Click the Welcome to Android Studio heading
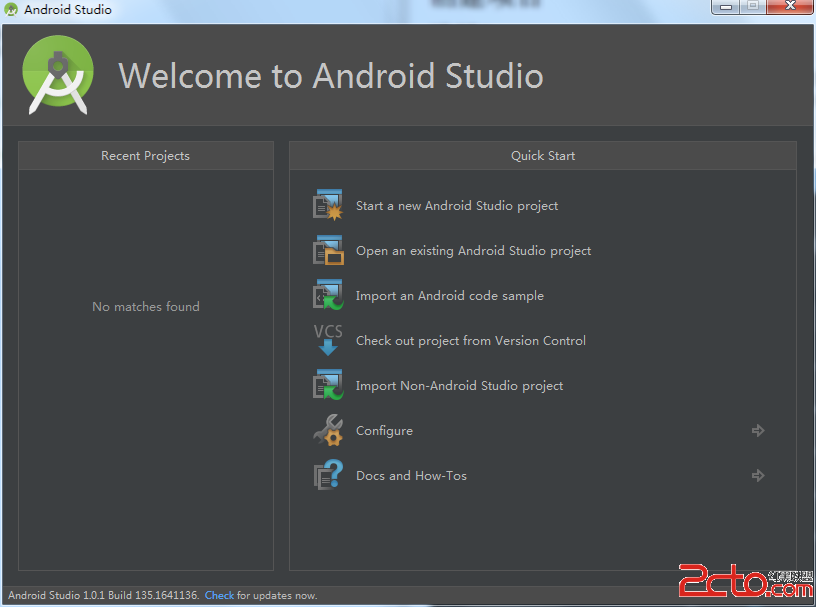The image size is (816, 607). point(331,76)
